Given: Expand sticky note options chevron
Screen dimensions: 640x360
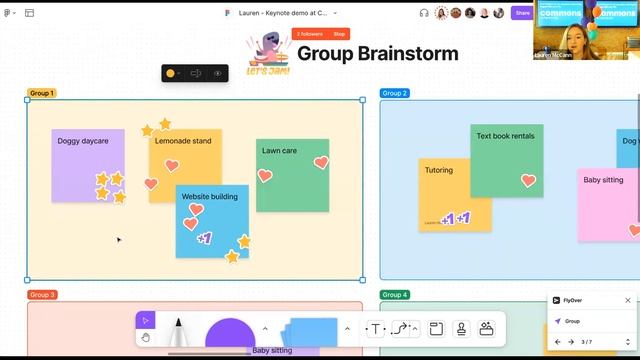Looking at the screenshot, I should pyautogui.click(x=347, y=329).
